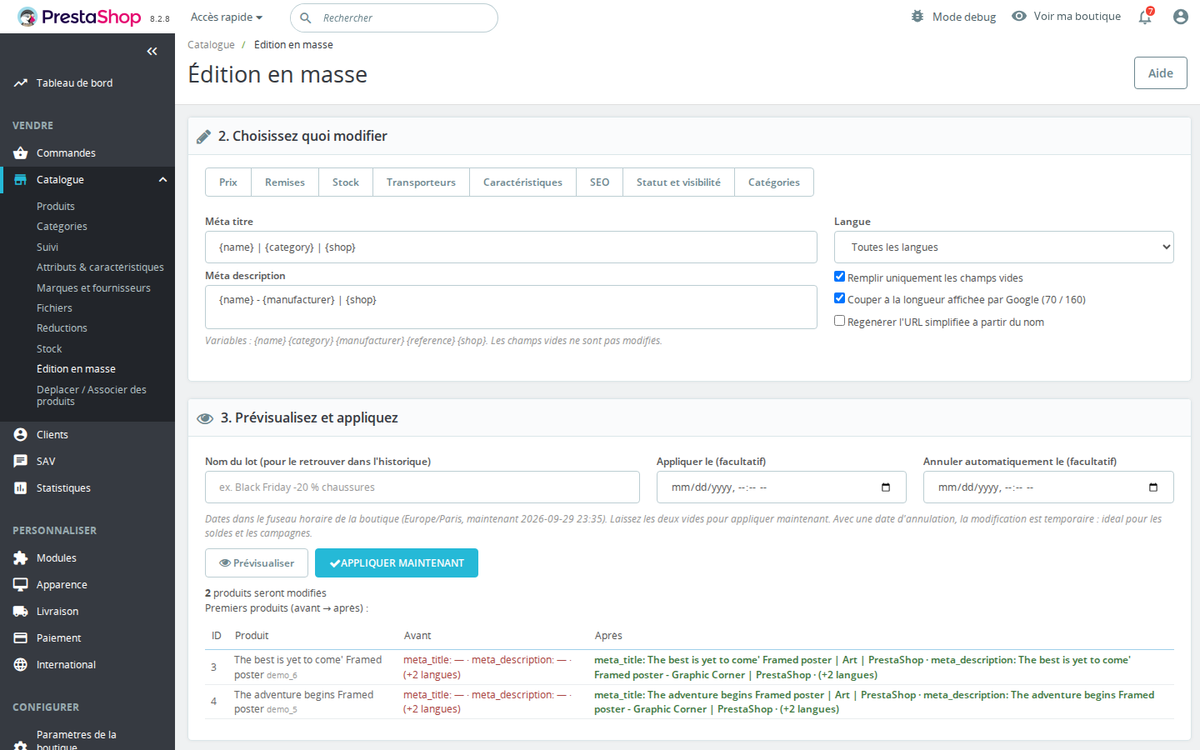Focus the Nom du lot input field
The height and width of the screenshot is (750, 1200).
[x=422, y=487]
